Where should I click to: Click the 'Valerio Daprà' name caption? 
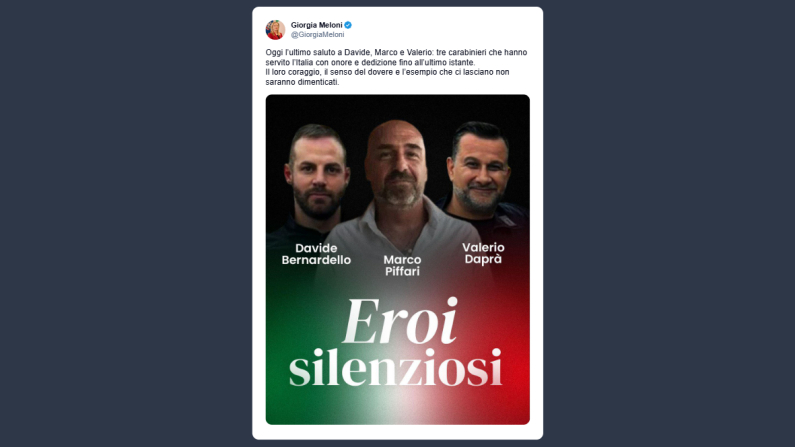click(x=483, y=253)
